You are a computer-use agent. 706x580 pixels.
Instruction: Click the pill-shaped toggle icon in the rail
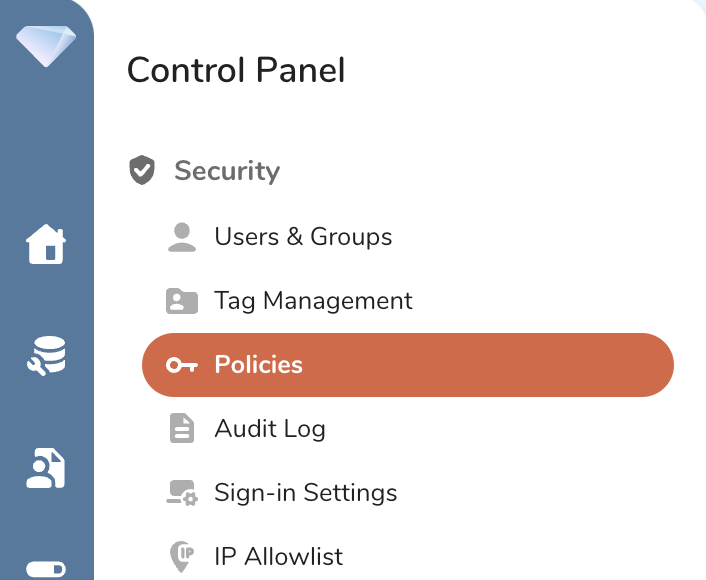point(46,569)
